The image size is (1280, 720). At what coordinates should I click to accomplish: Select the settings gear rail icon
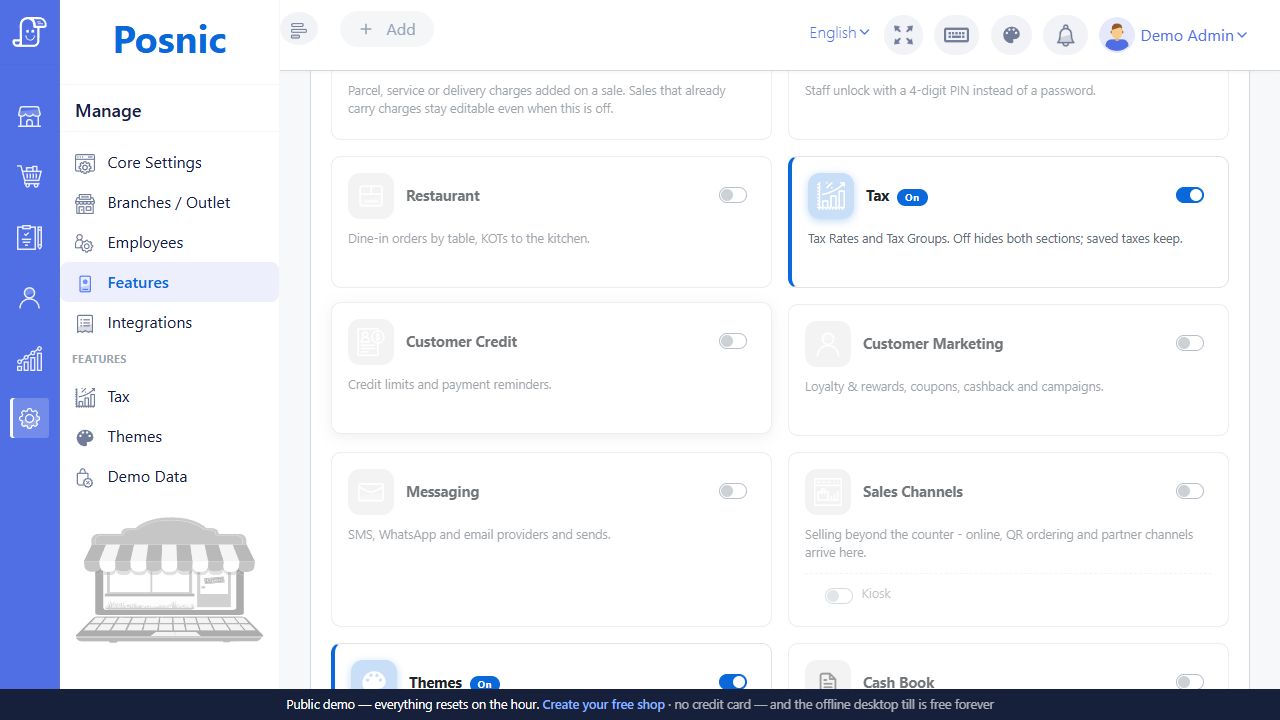30,418
